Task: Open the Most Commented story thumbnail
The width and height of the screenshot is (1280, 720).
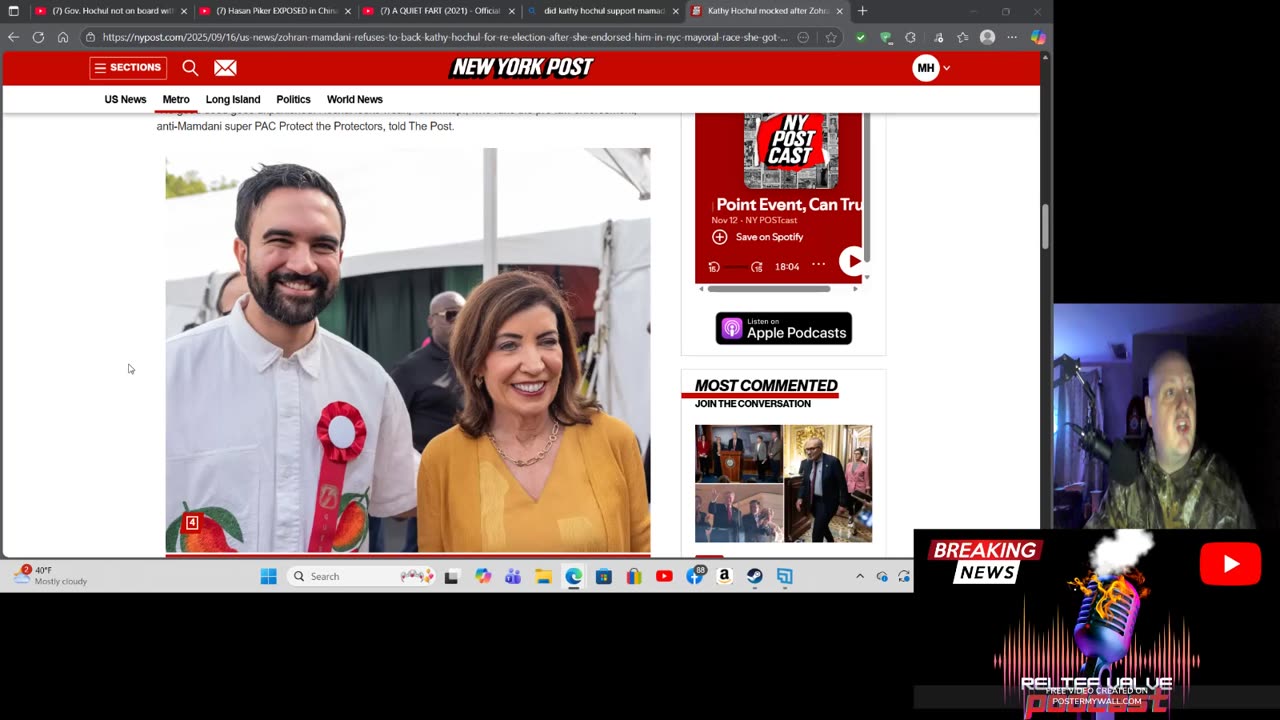Action: tap(783, 484)
